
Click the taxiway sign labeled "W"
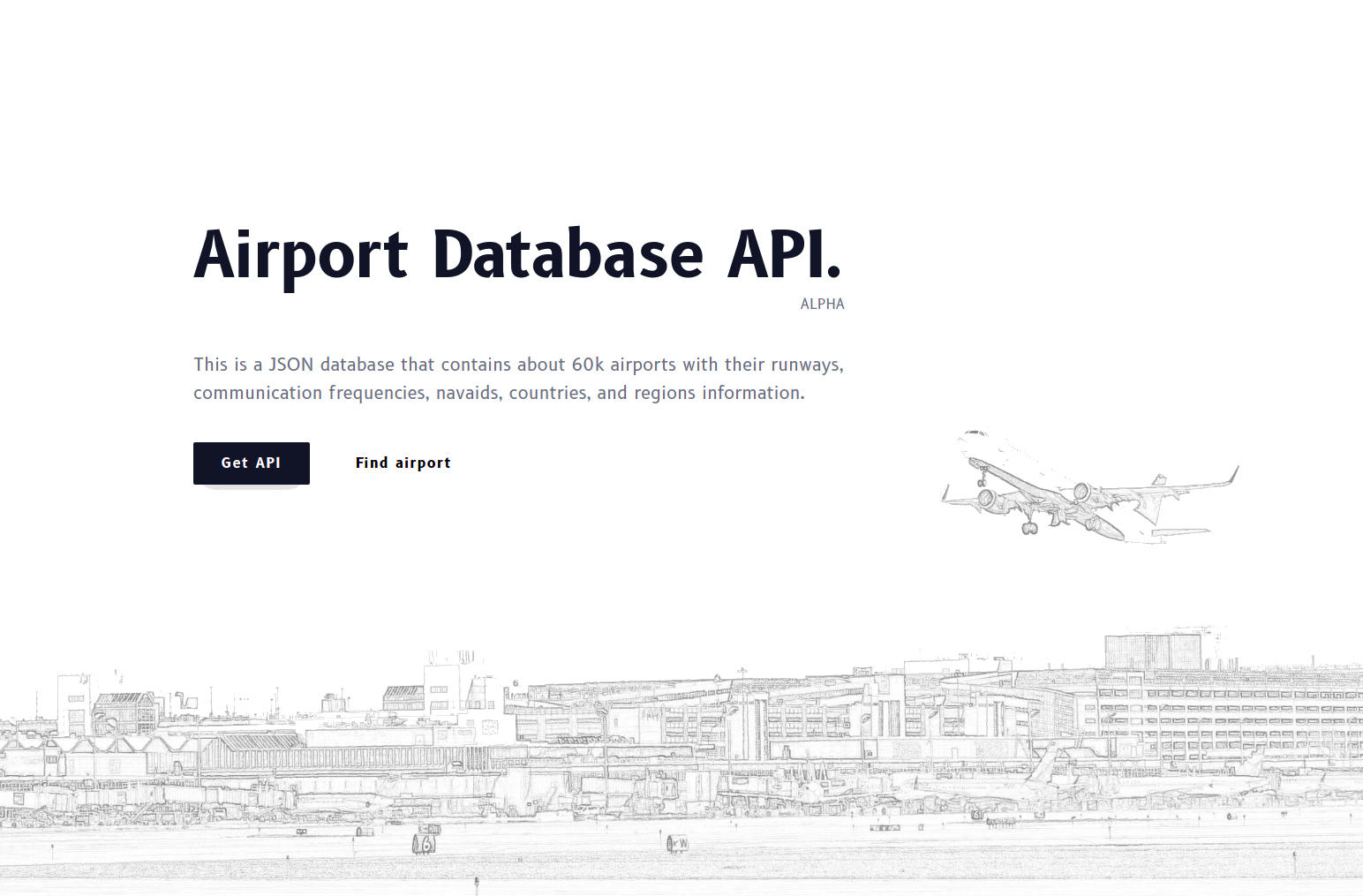coord(680,843)
